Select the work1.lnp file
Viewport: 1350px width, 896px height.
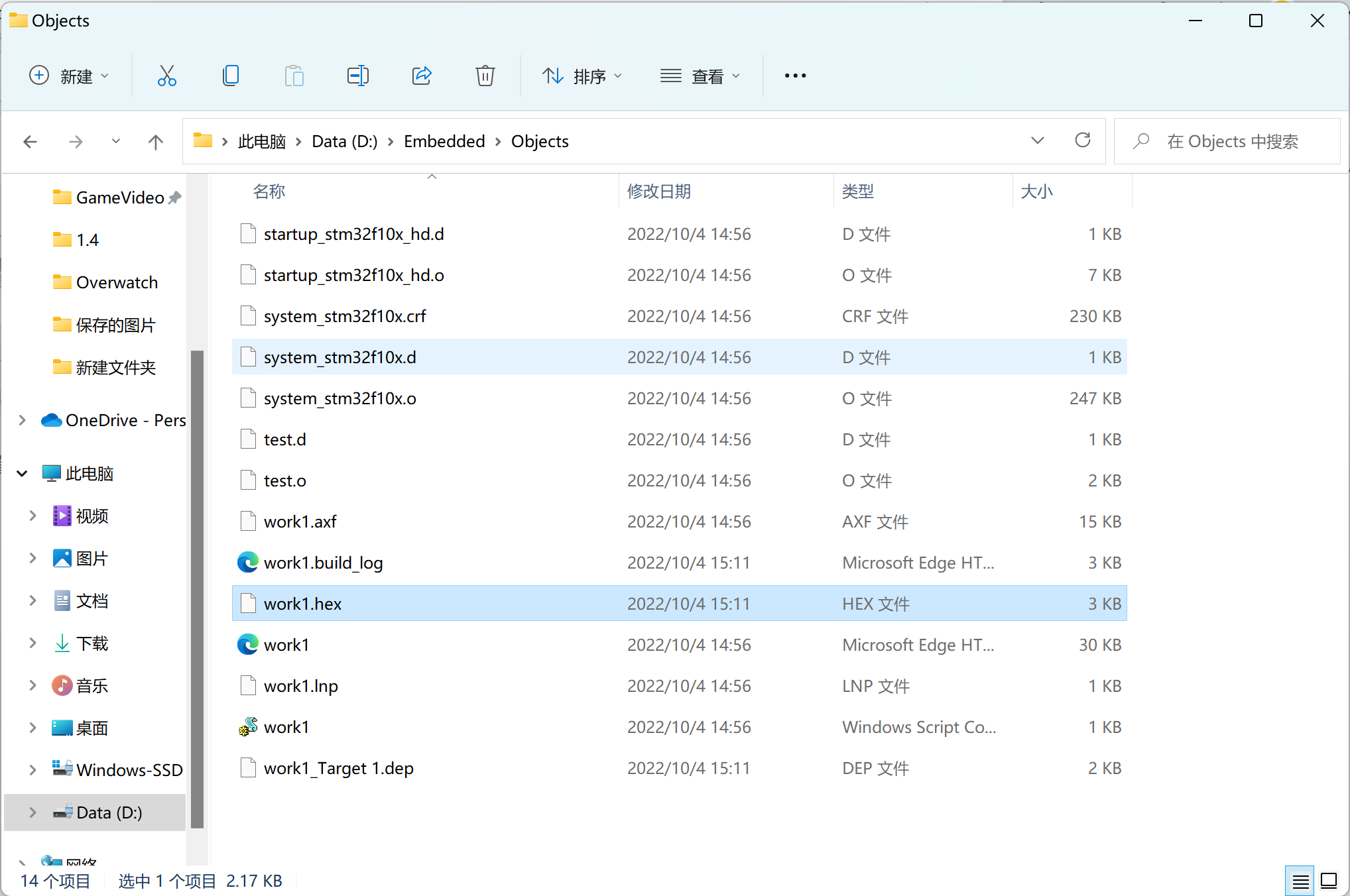pos(680,686)
